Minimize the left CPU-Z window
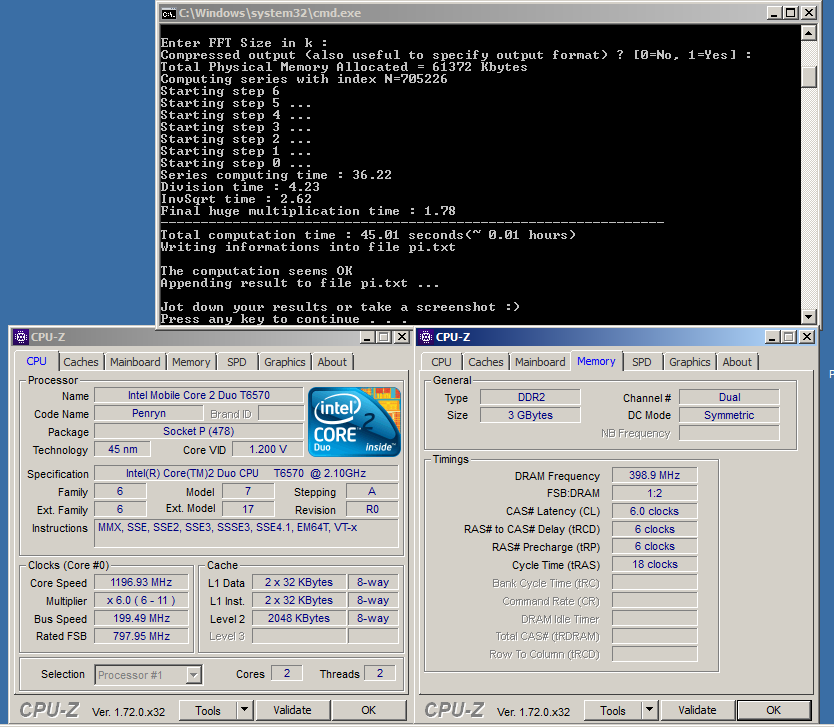 (367, 337)
